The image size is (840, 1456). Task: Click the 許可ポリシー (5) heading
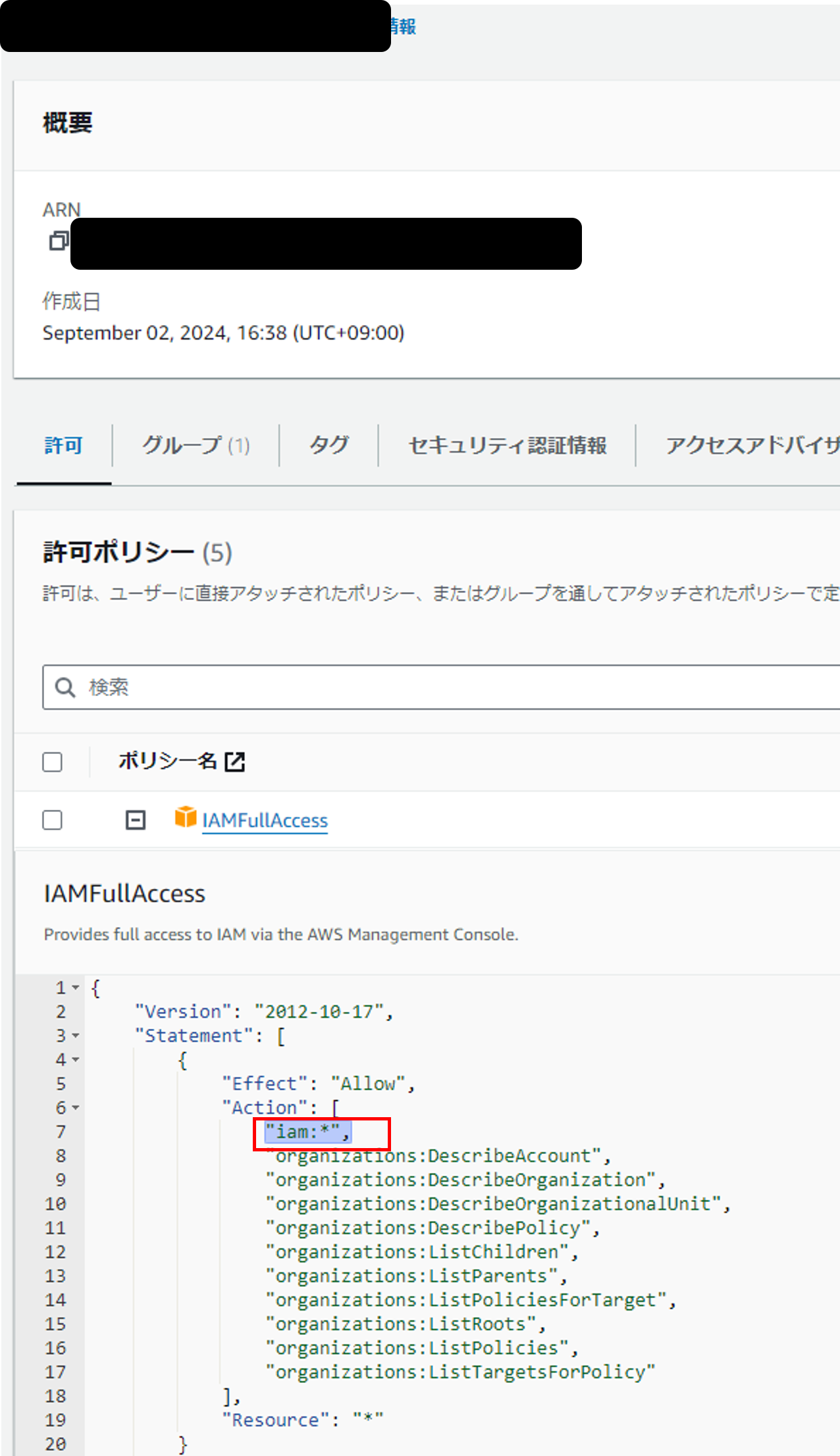tap(138, 552)
